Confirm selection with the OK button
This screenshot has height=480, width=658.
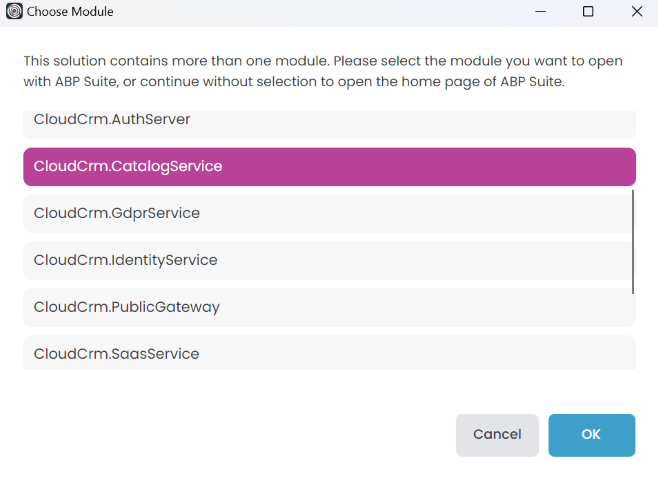click(591, 435)
